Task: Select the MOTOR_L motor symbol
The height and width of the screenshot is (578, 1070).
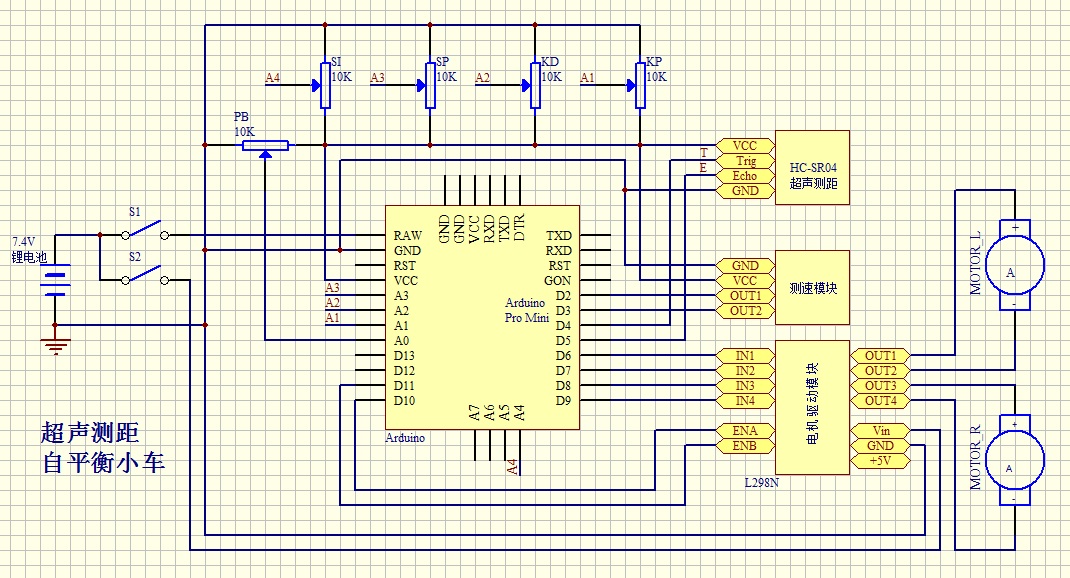Action: 1015,265
